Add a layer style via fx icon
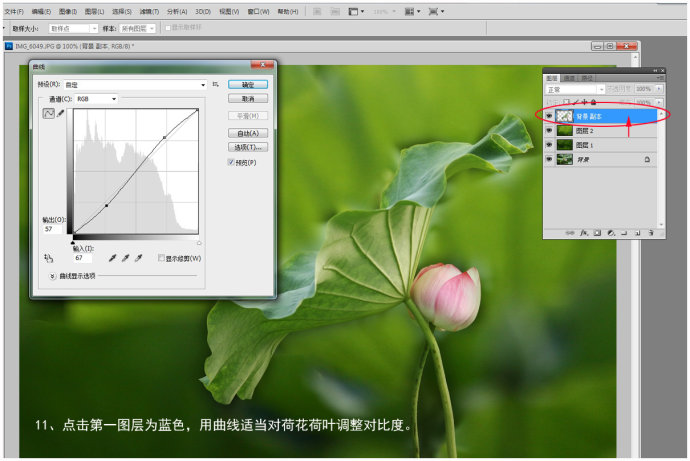690x461 pixels. pos(583,233)
